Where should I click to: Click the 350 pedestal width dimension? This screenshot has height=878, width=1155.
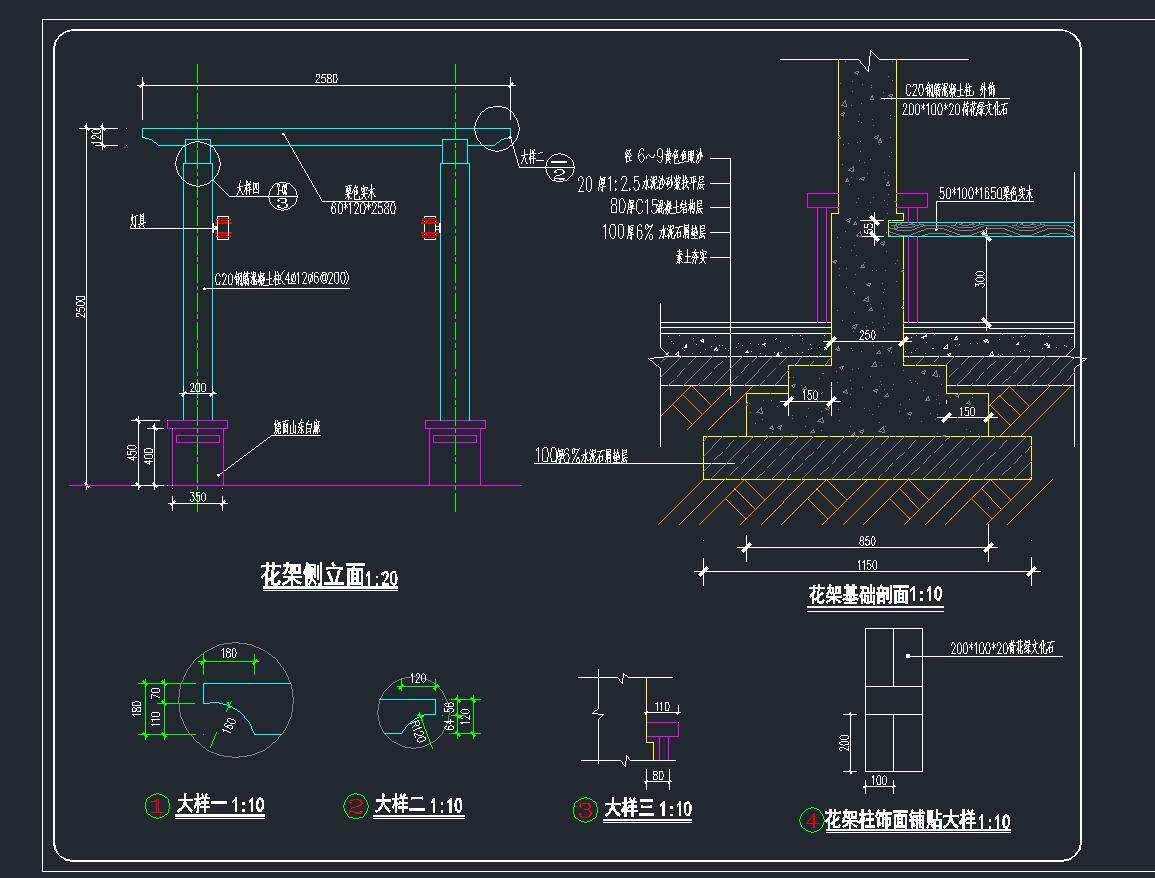(x=197, y=496)
